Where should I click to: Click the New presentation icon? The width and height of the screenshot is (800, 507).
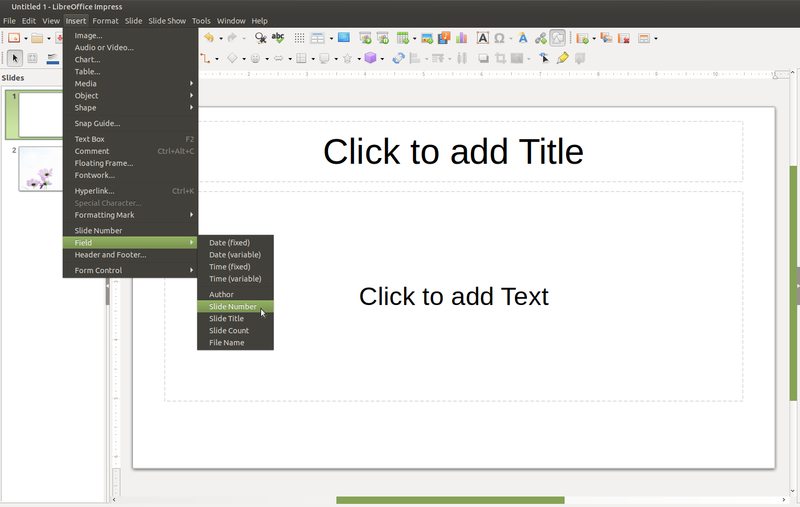(x=14, y=38)
